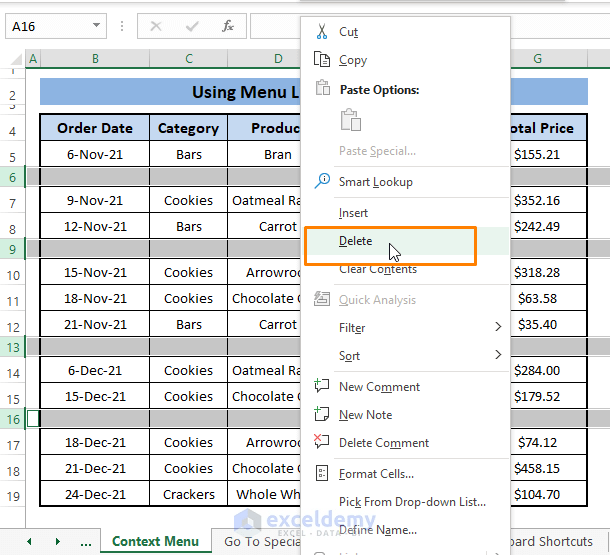This screenshot has width=610, height=555.
Task: Click Paste Special... menu entry
Action: (x=405, y=151)
